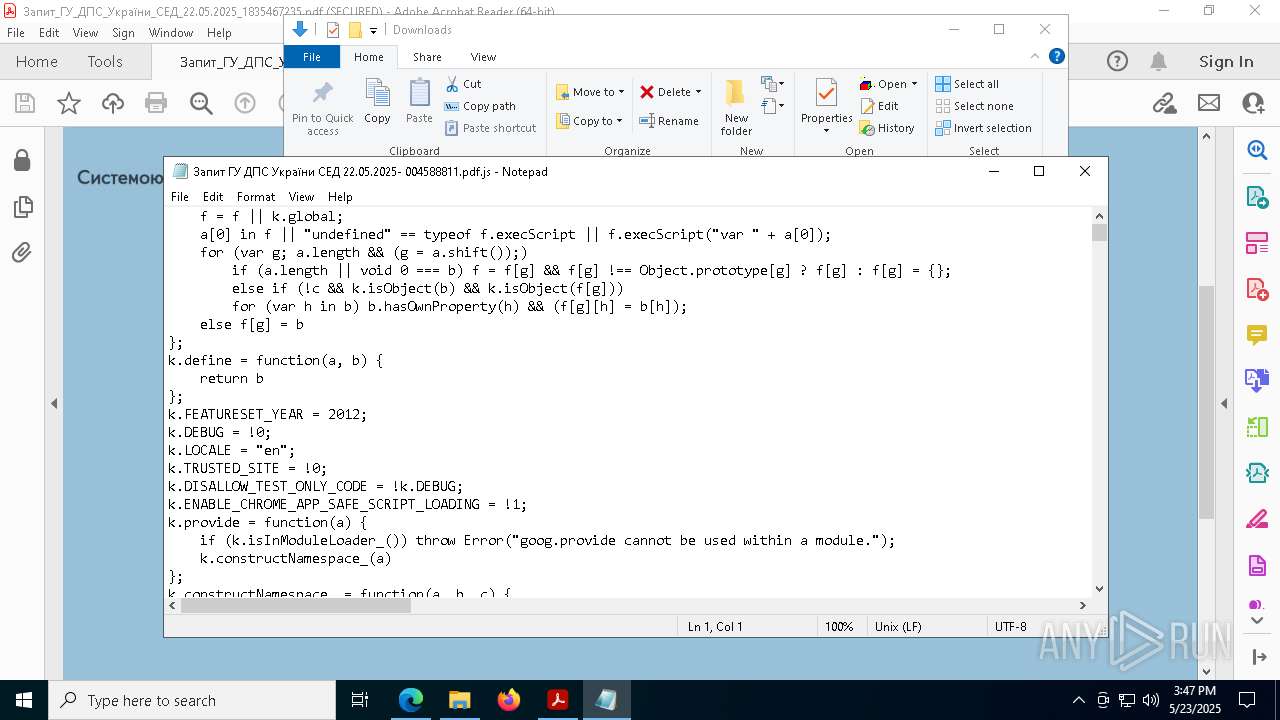Click Edit in Explorer Open group

pyautogui.click(x=878, y=106)
